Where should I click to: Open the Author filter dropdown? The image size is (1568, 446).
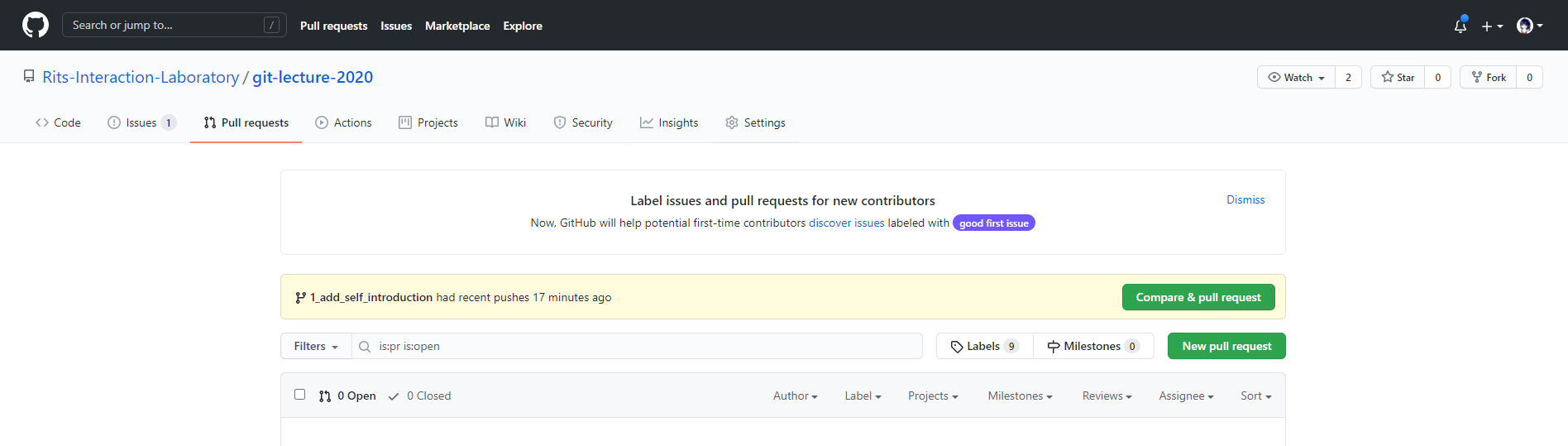(x=795, y=396)
